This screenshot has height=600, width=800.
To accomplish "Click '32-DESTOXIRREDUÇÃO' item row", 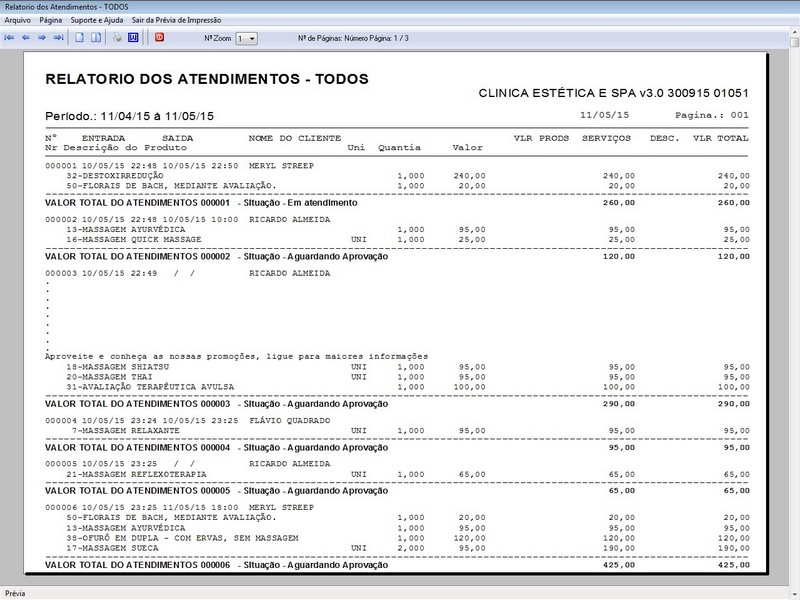I will 397,176.
